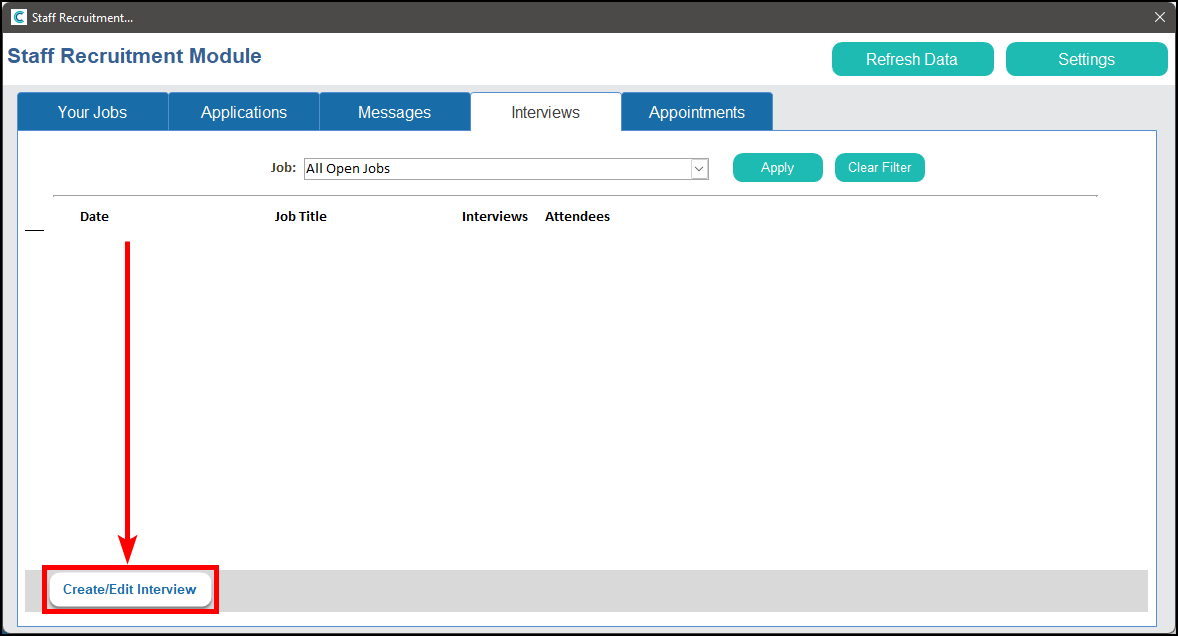The width and height of the screenshot is (1178, 636).
Task: Sort by the Date column header
Action: pos(94,217)
